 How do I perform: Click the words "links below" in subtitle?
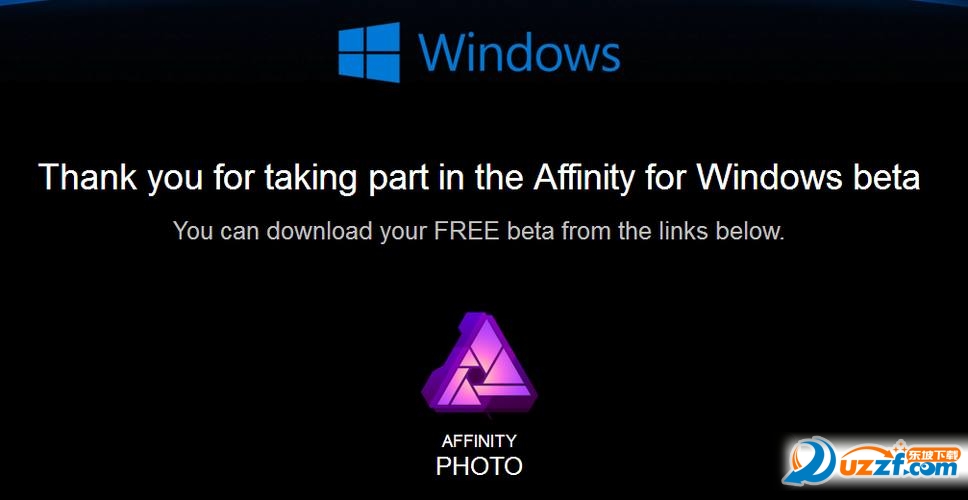point(717,231)
